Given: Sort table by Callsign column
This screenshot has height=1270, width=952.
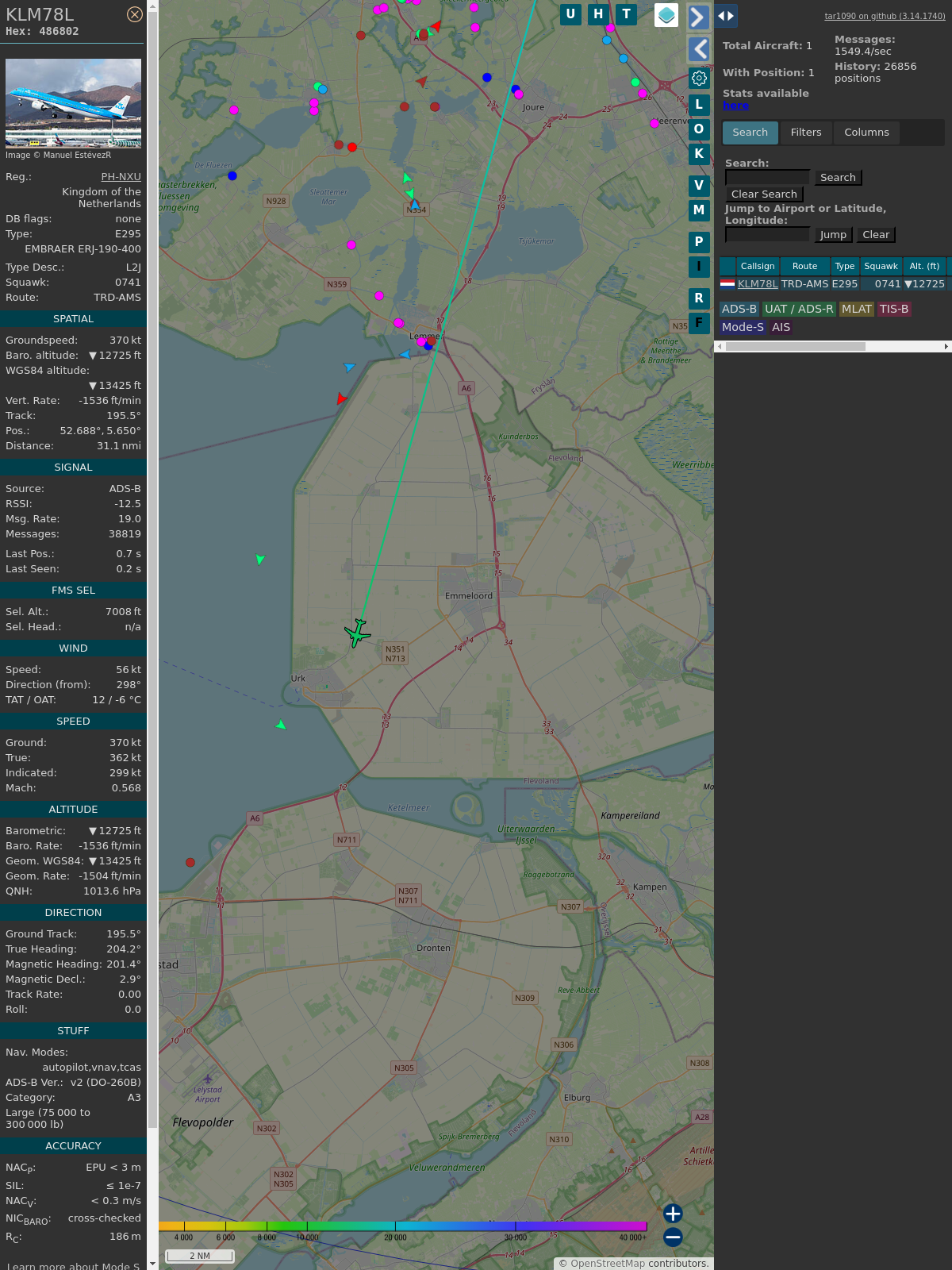Looking at the screenshot, I should [758, 266].
